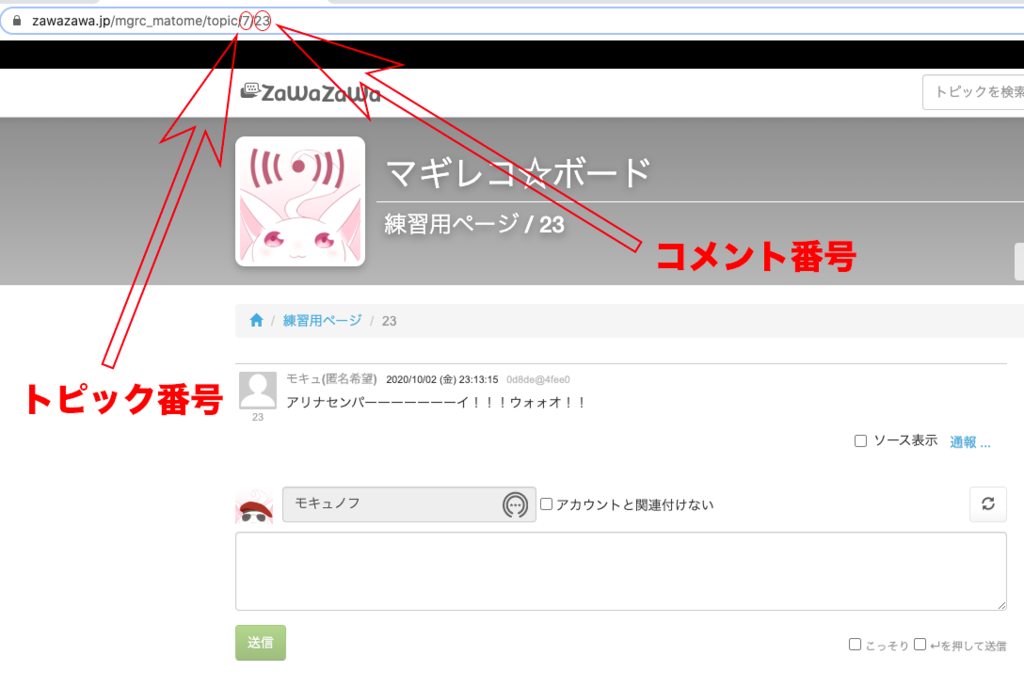Image resolution: width=1024 pixels, height=687 pixels.
Task: Click the refresh icon button
Action: click(987, 504)
